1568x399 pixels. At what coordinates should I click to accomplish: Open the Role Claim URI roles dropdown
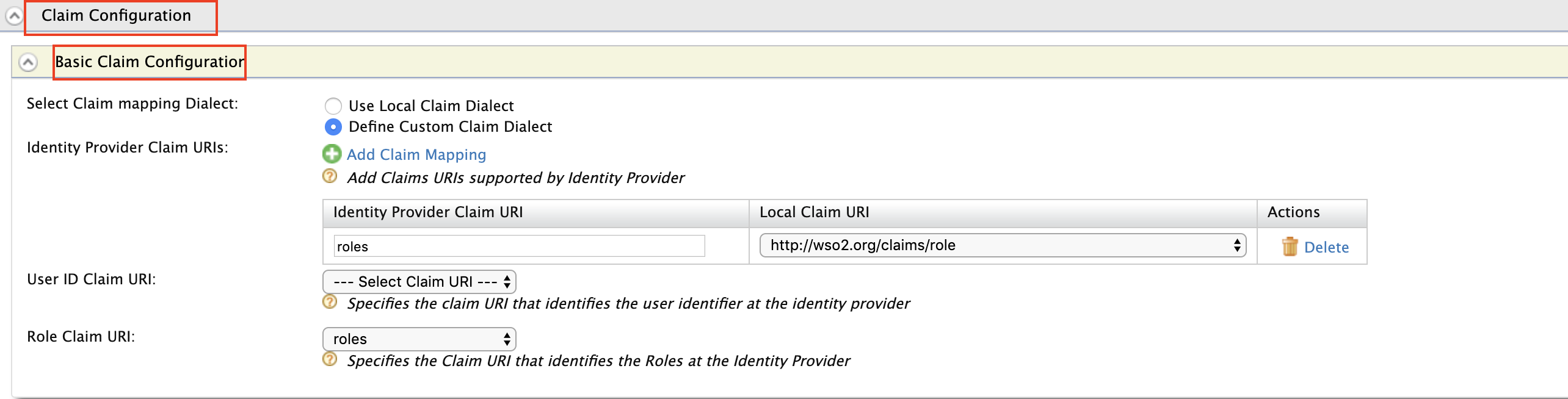click(x=419, y=339)
